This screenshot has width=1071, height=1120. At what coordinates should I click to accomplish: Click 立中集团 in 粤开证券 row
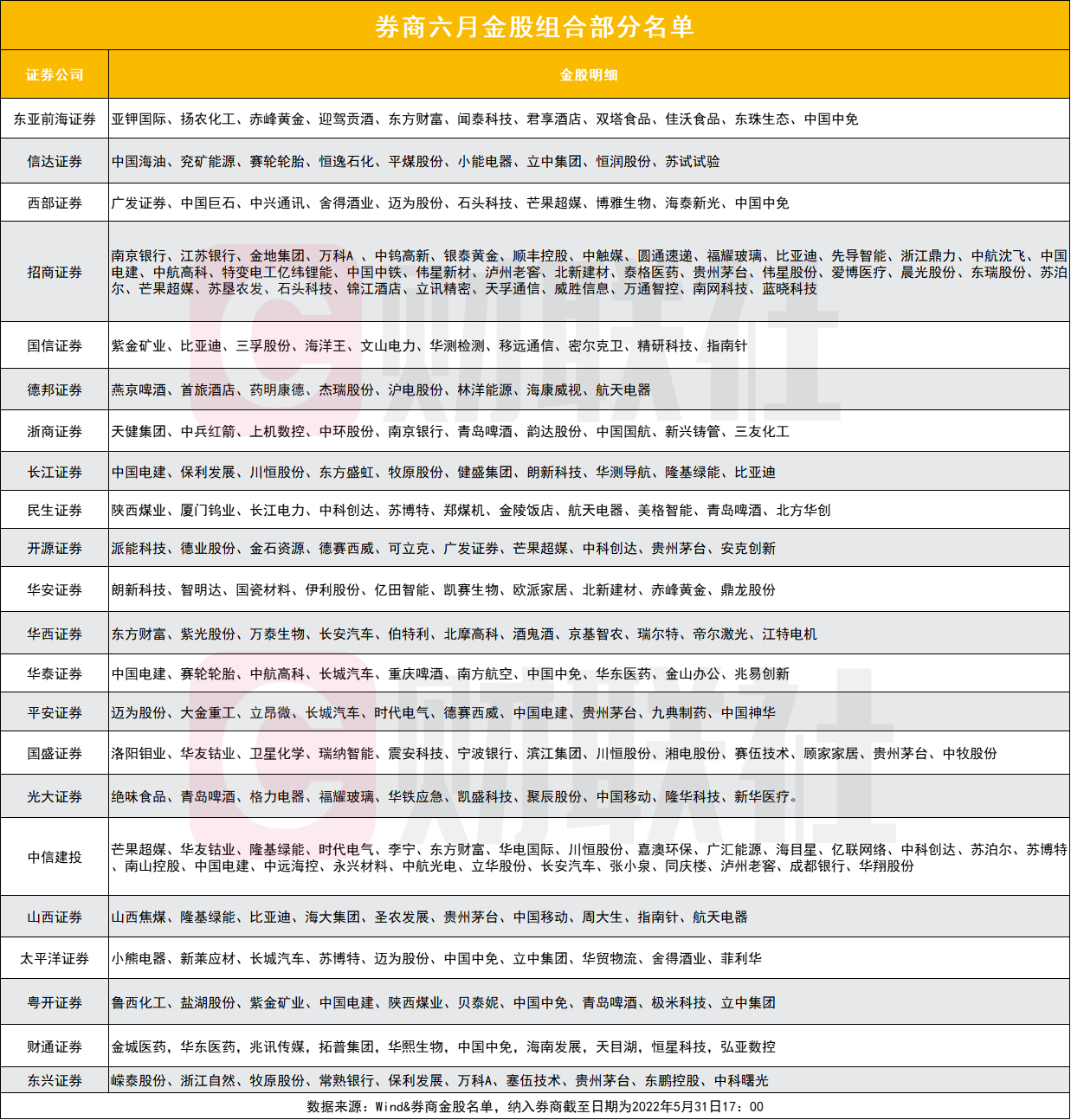tap(748, 1003)
